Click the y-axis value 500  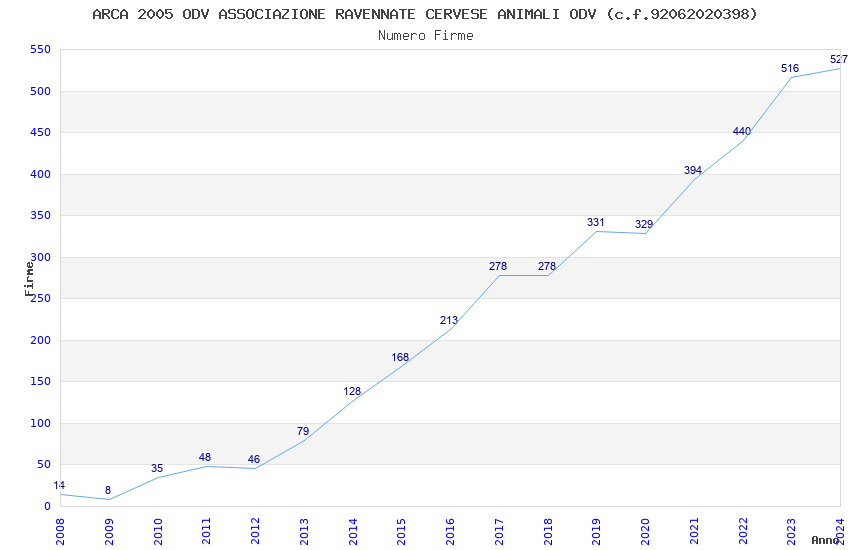(x=41, y=91)
